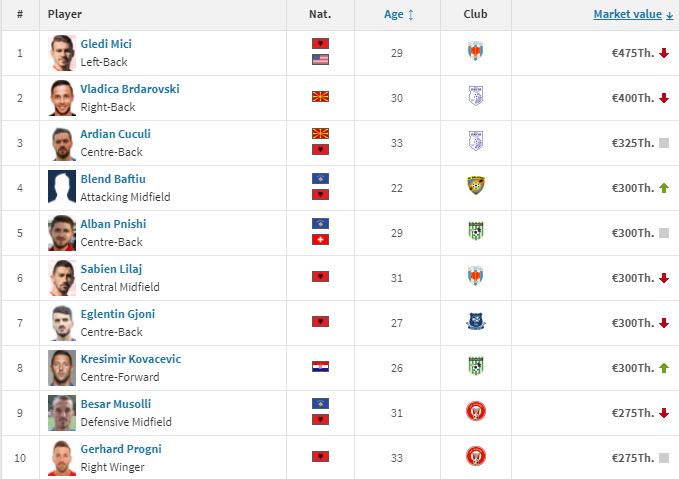Screen dimensions: 679x479
Task: Click Gledi Mici's club crest icon
Action: click(x=475, y=52)
